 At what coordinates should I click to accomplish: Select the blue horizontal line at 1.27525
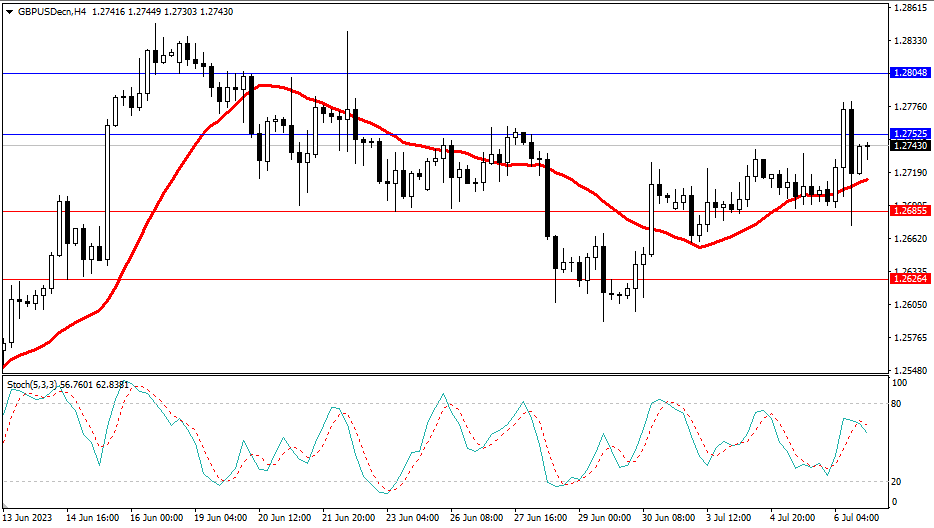point(600,134)
